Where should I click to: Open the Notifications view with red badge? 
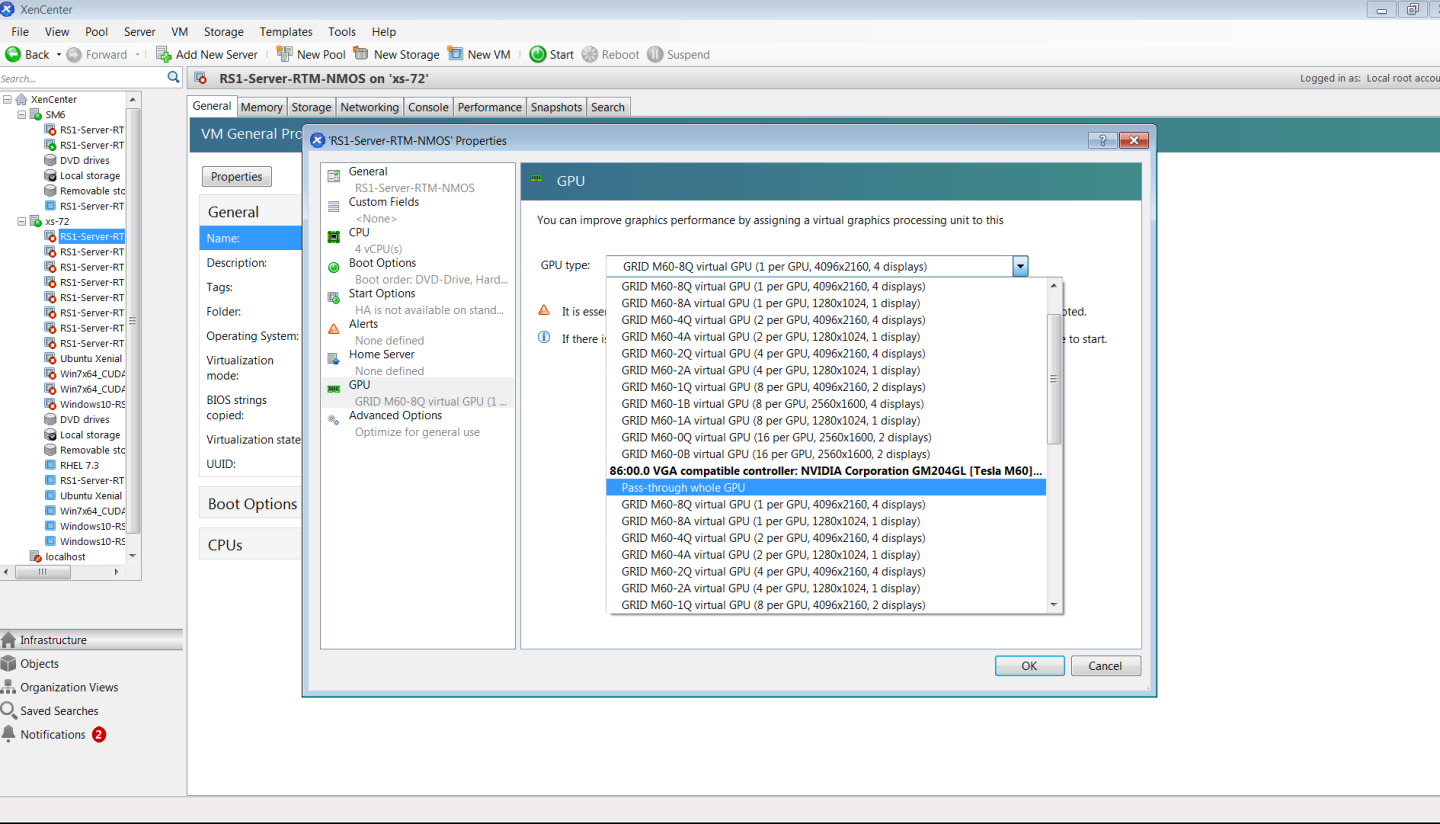[55, 733]
